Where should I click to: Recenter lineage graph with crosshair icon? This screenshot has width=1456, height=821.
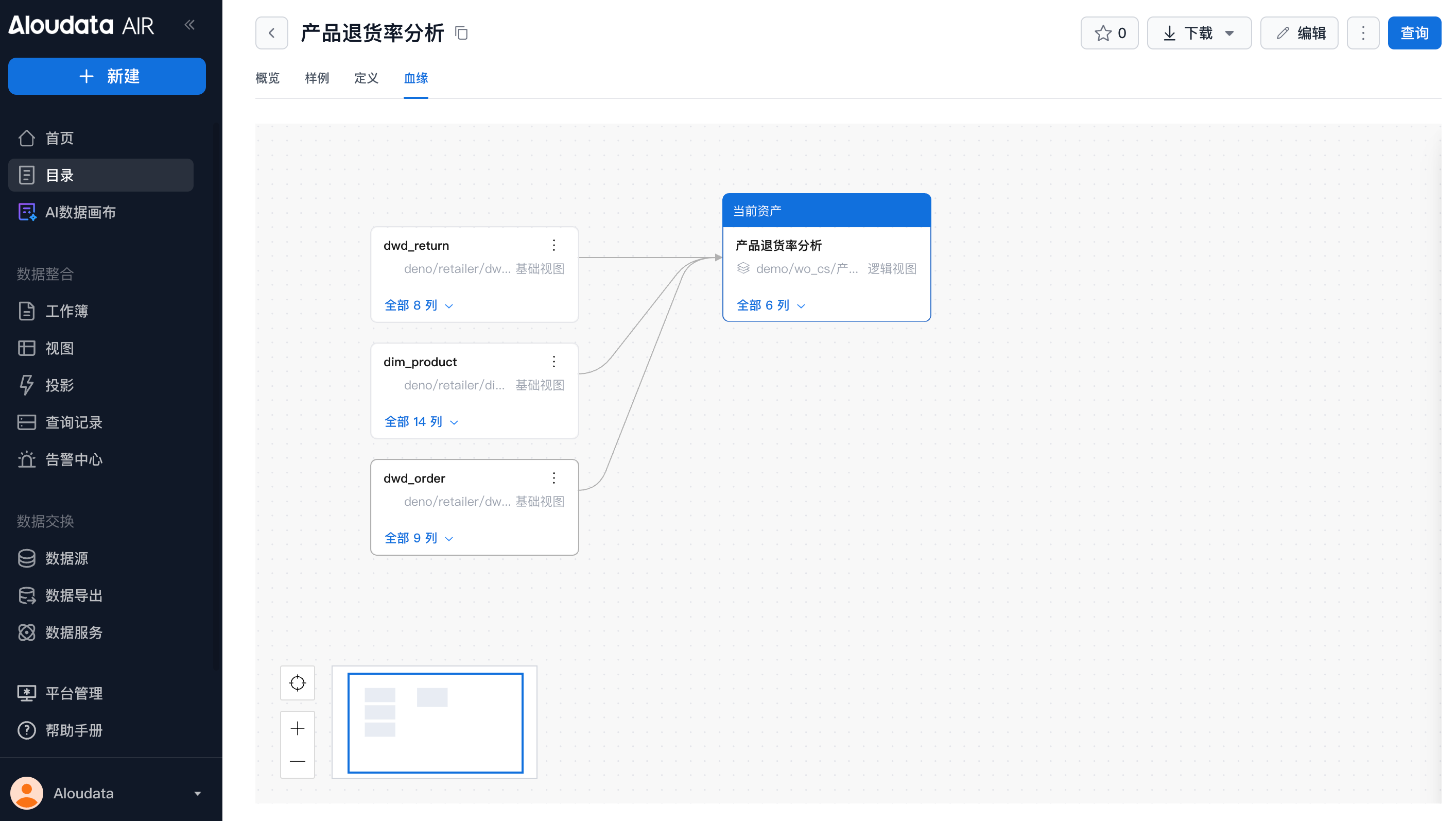click(297, 683)
